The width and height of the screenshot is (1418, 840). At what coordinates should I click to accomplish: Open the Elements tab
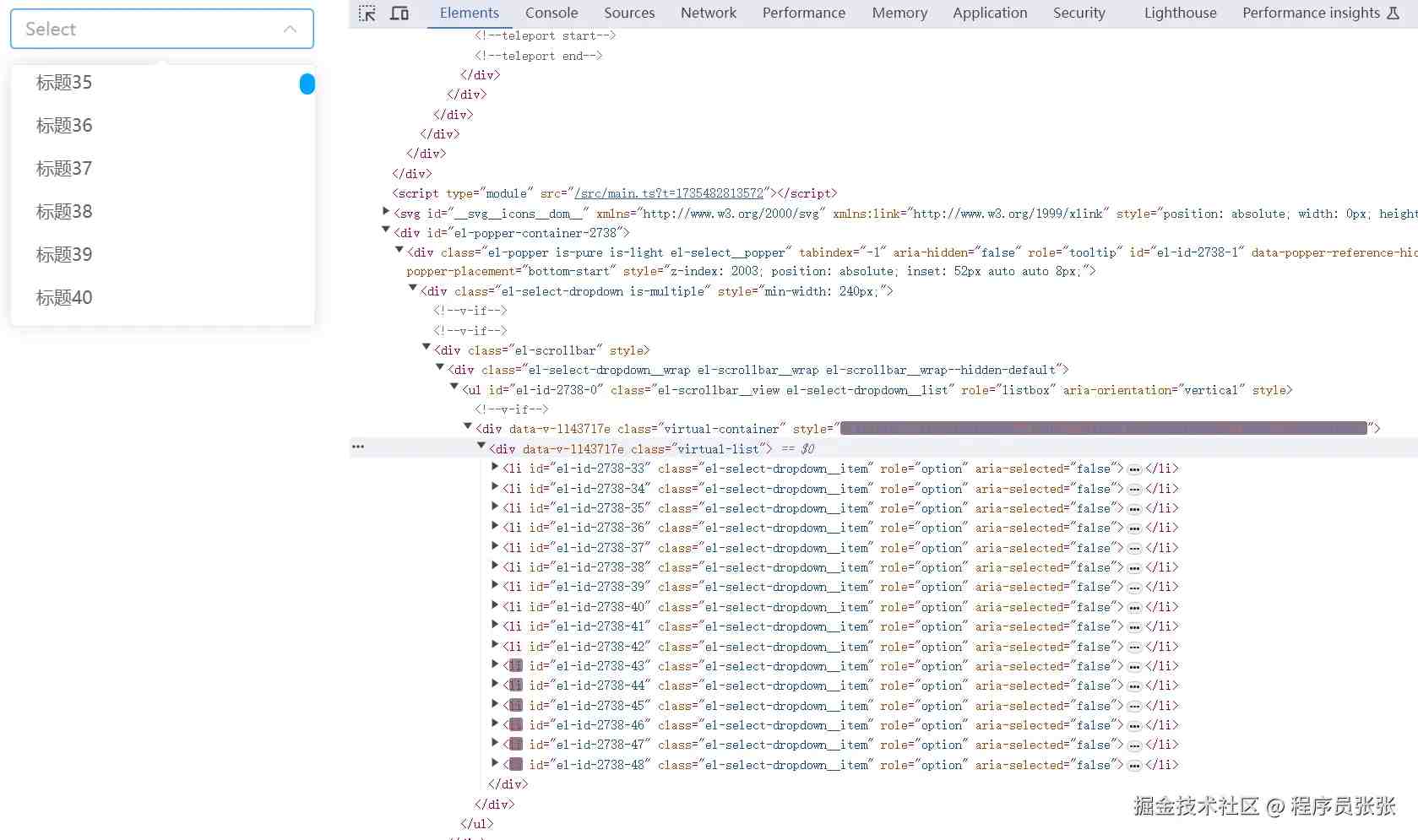pos(469,13)
